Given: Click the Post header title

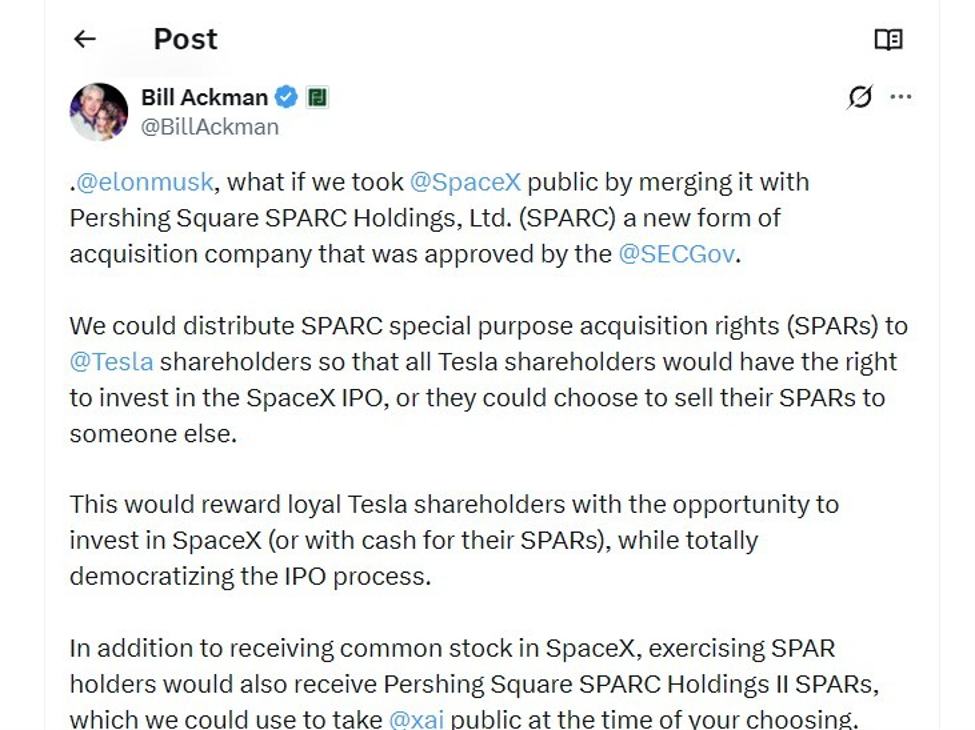Looking at the screenshot, I should point(184,38).
